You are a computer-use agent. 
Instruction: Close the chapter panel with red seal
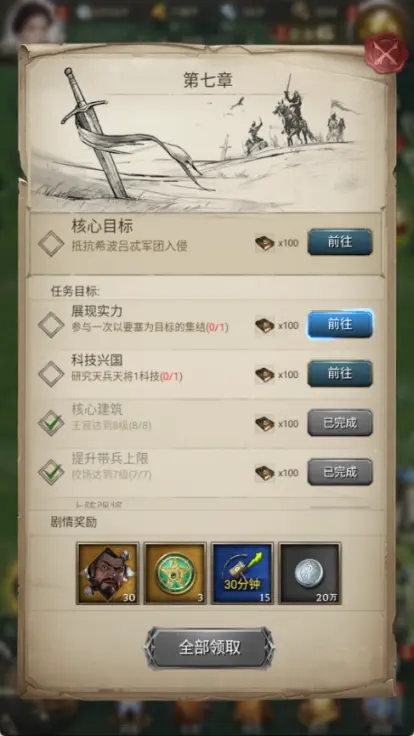tap(386, 53)
